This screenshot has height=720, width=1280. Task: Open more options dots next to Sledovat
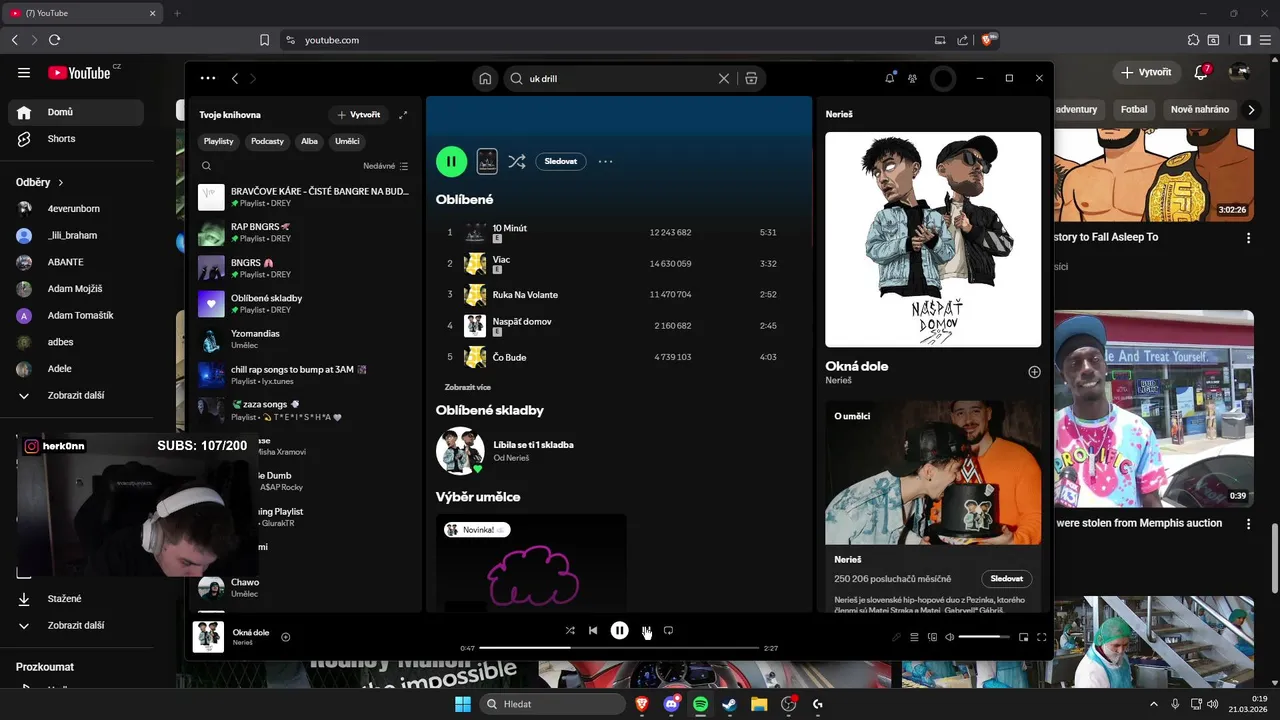tap(605, 161)
